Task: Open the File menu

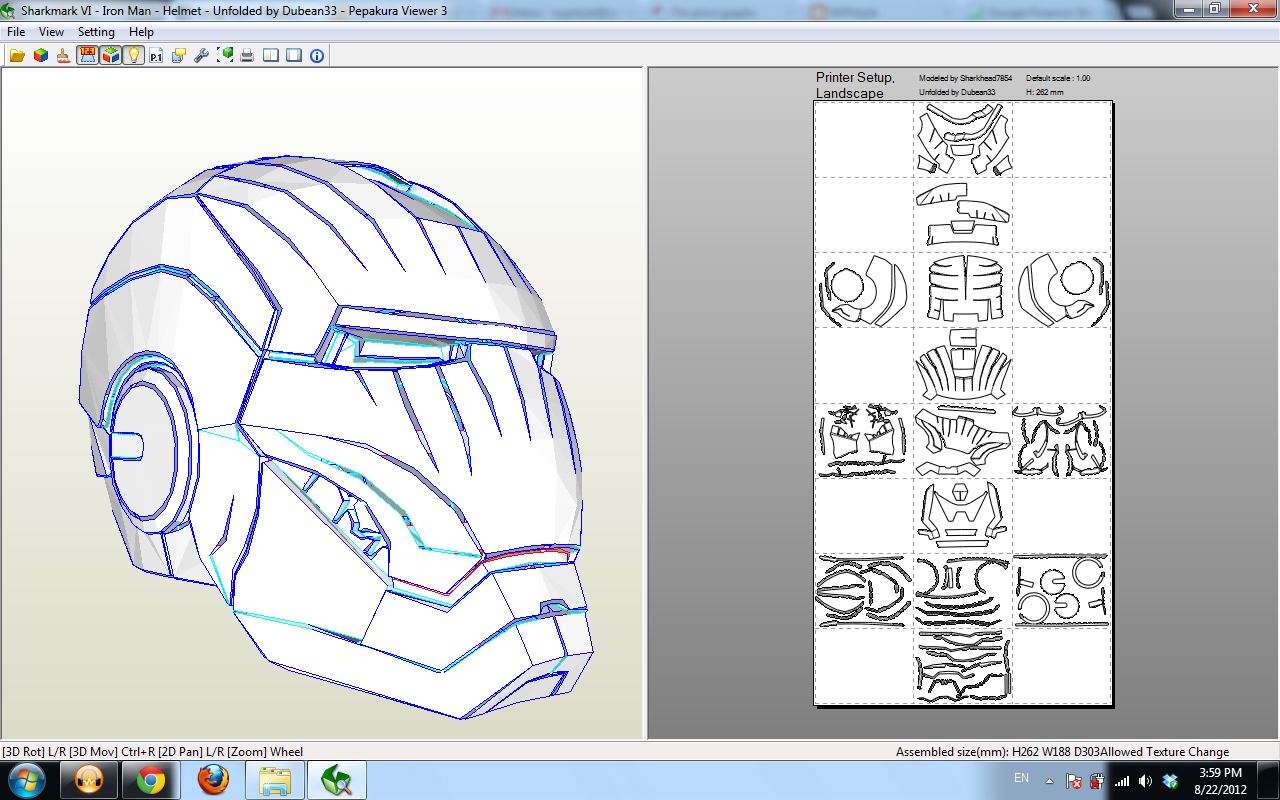Action: pyautogui.click(x=16, y=32)
